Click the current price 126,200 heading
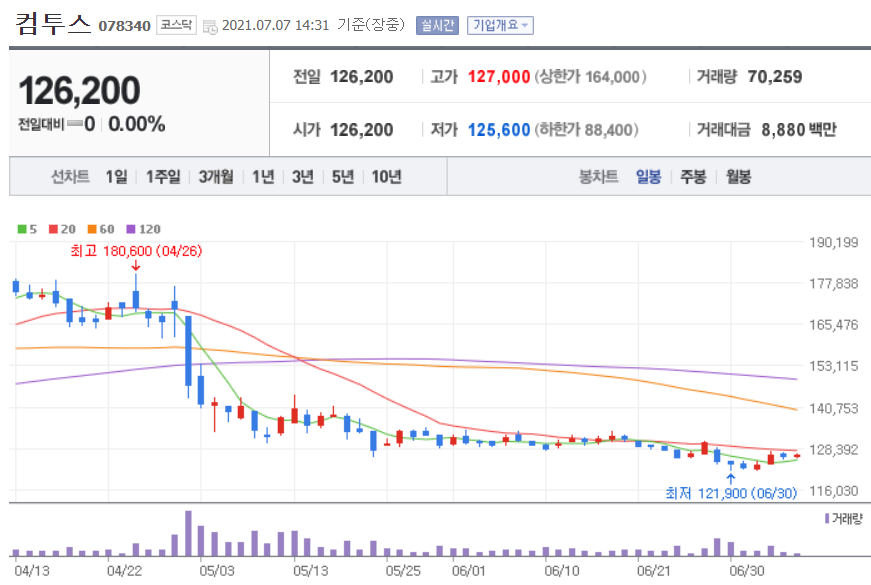Image resolution: width=871 pixels, height=585 pixels. pos(79,91)
